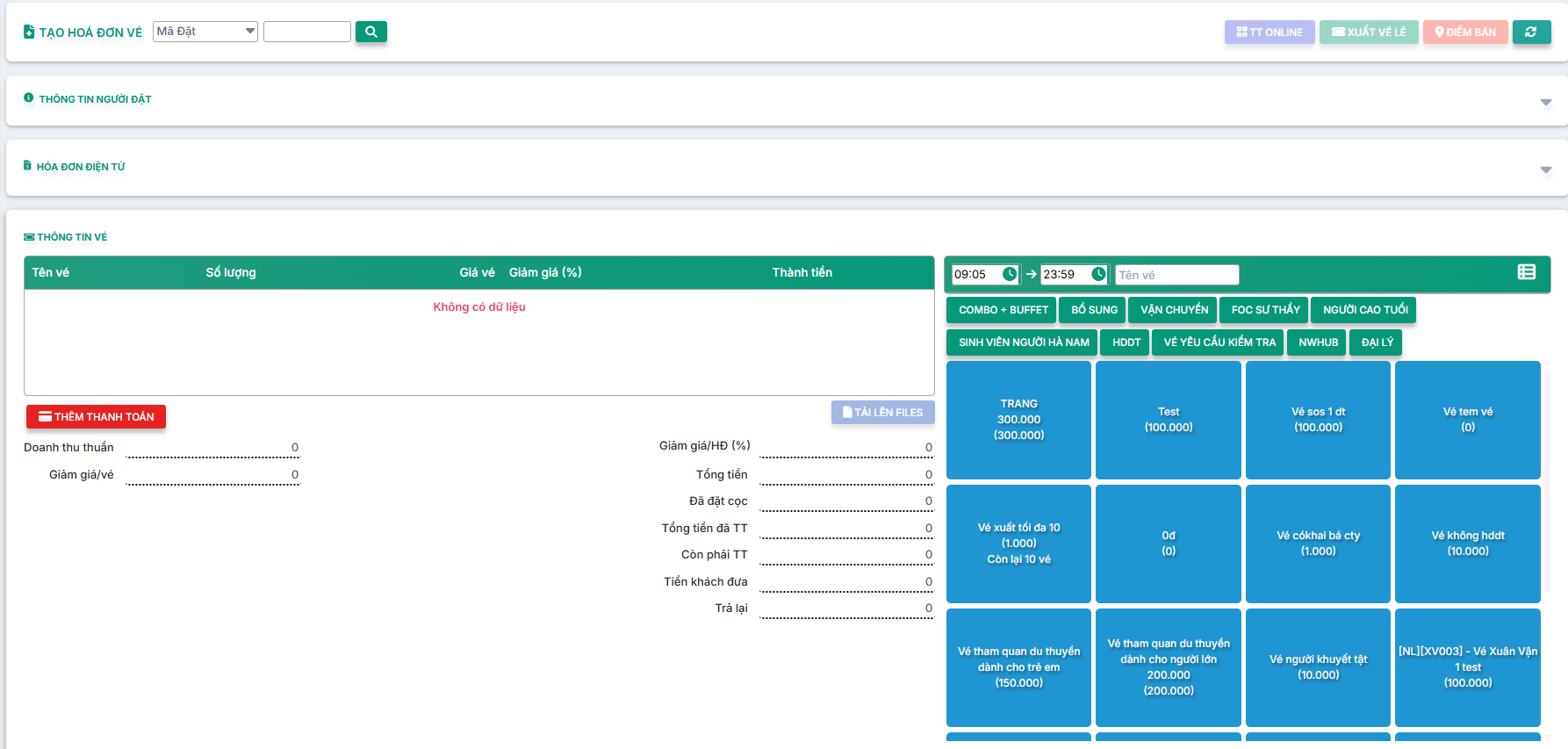Select NGƯỜI CAO TUỔI category tab
1568x749 pixels.
point(1364,310)
